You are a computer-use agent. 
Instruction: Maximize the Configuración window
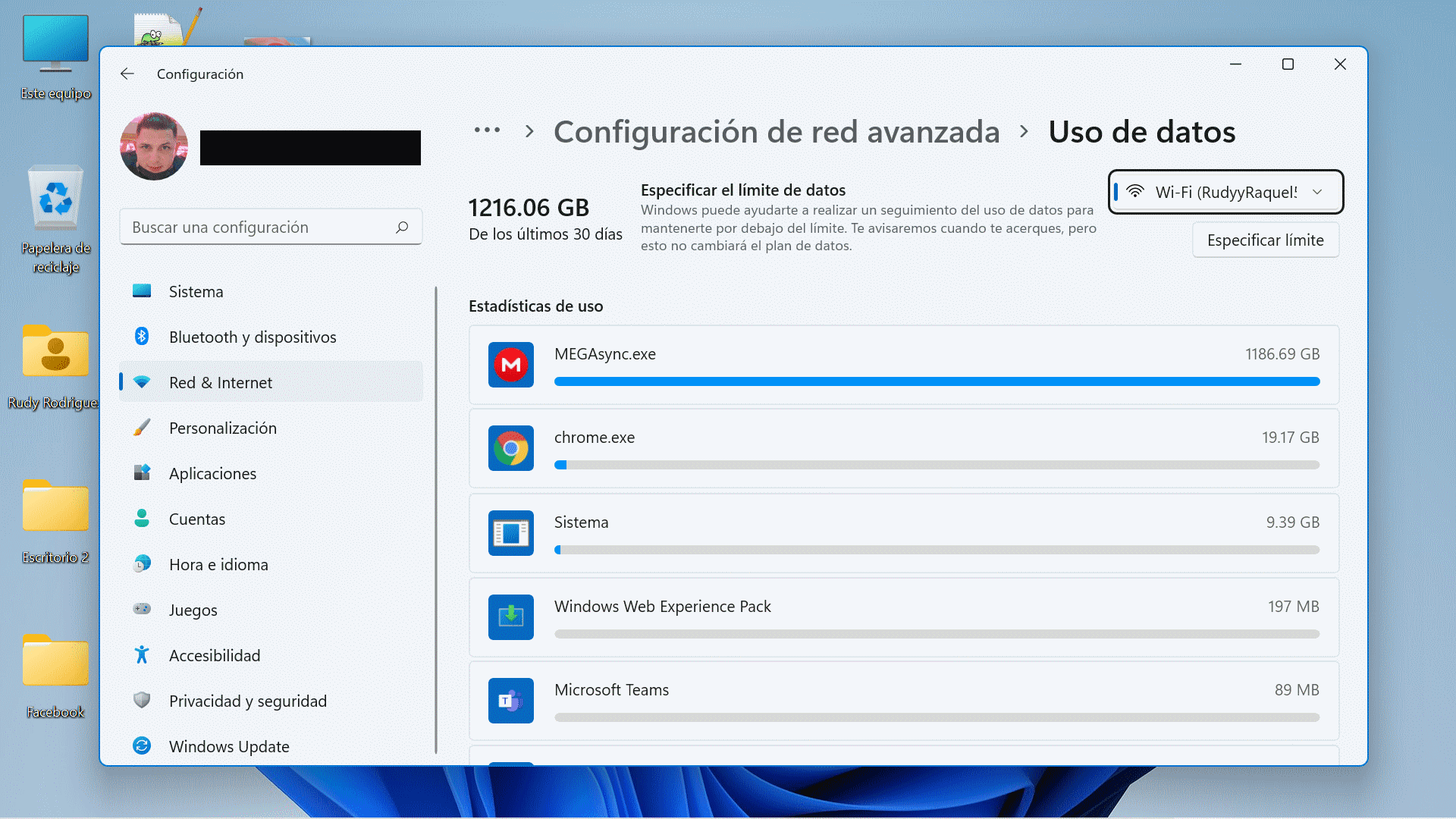(x=1288, y=64)
